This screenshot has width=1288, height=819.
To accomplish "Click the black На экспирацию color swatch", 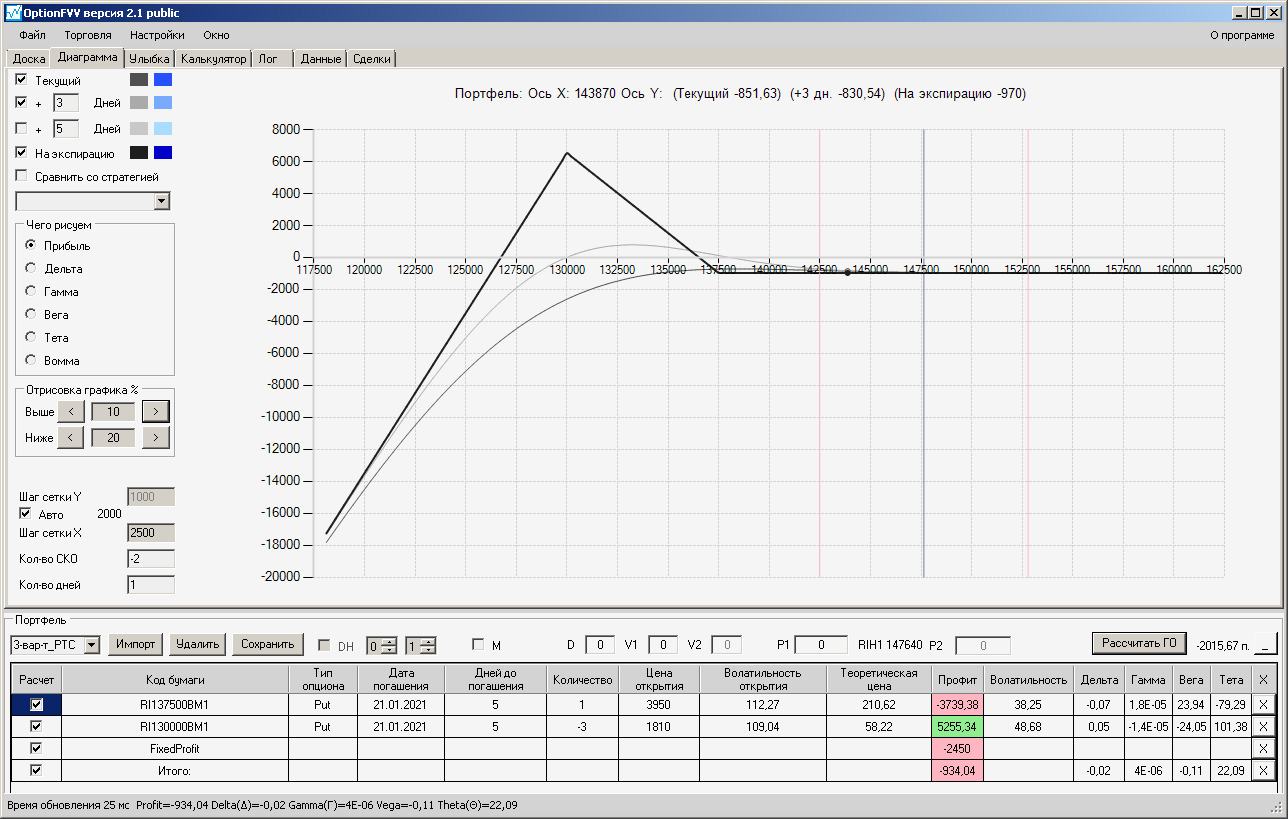I will pyautogui.click(x=138, y=153).
